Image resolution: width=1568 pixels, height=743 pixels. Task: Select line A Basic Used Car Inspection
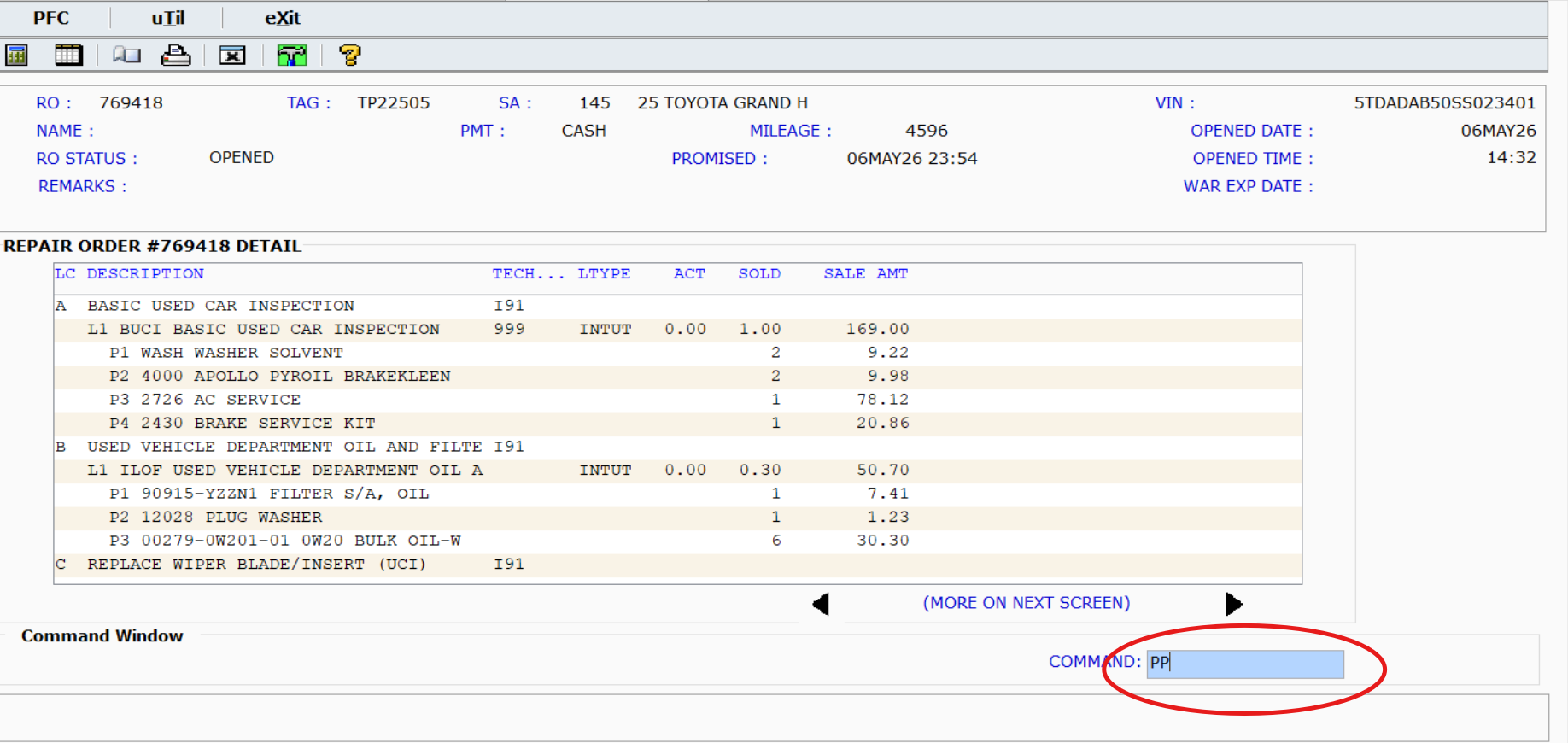coord(677,306)
